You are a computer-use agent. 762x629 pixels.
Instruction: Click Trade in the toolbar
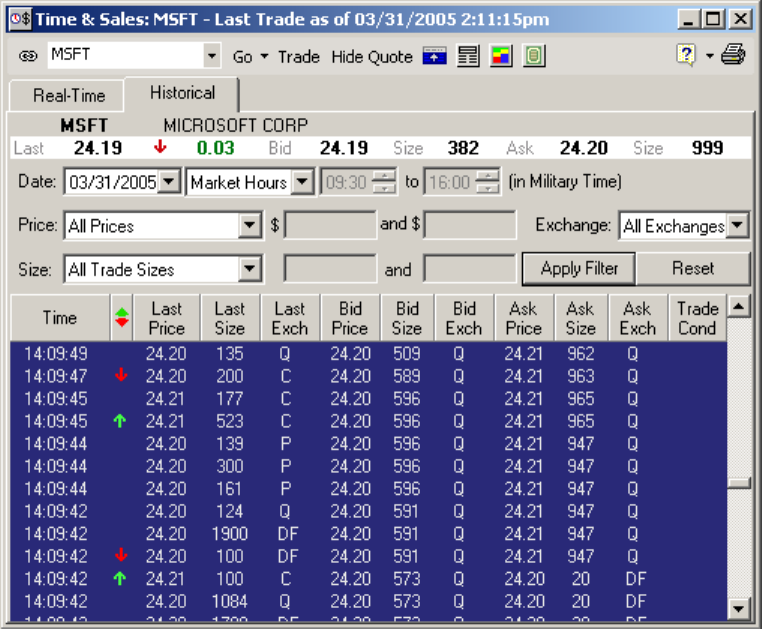point(299,57)
